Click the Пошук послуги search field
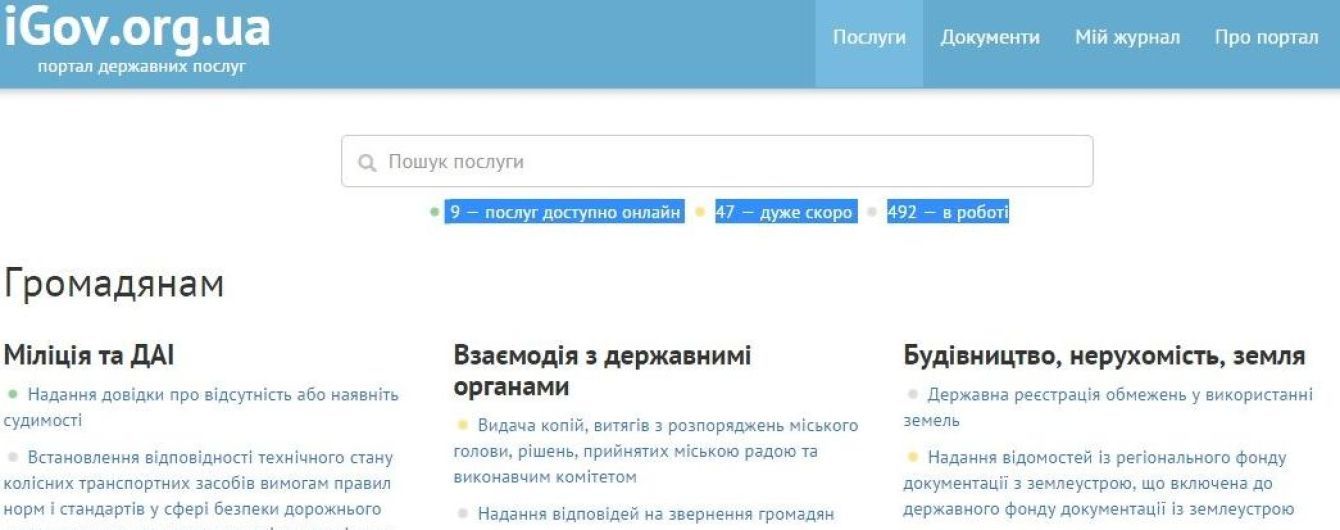The width and height of the screenshot is (1340, 530). pyautogui.click(x=717, y=161)
